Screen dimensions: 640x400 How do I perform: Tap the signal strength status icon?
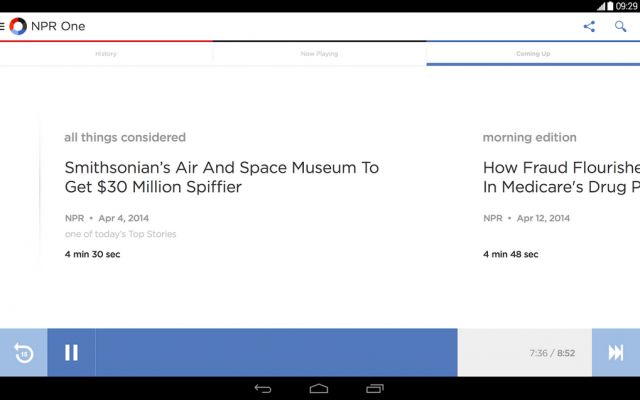[601, 6]
